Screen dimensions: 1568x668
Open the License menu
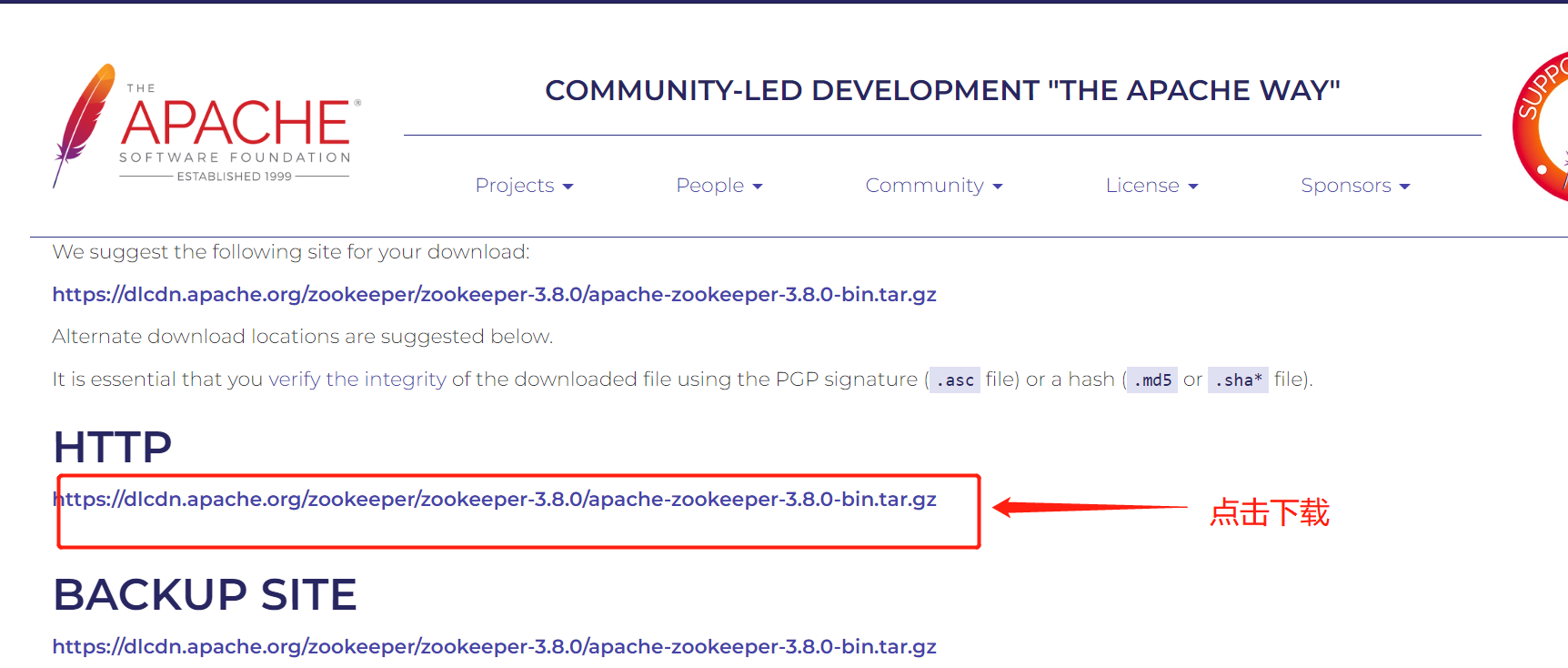point(1151,186)
